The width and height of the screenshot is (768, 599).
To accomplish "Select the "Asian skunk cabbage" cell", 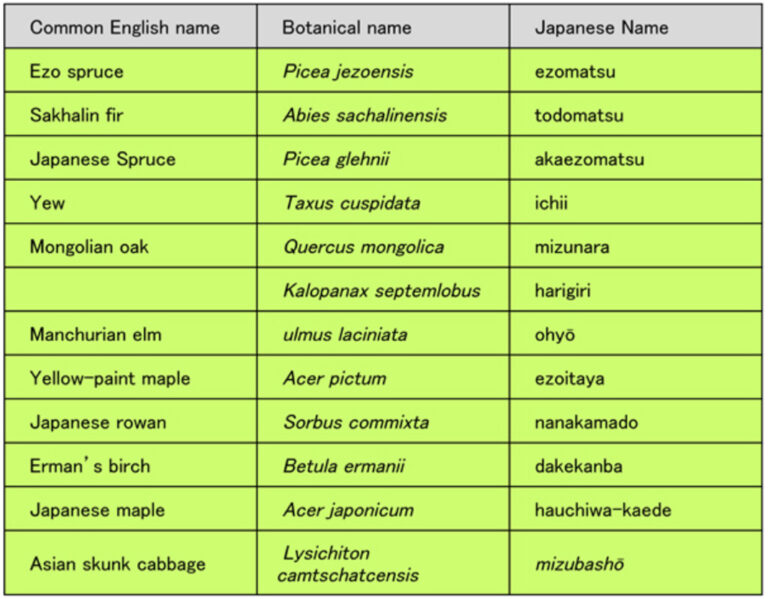I will click(x=117, y=564).
